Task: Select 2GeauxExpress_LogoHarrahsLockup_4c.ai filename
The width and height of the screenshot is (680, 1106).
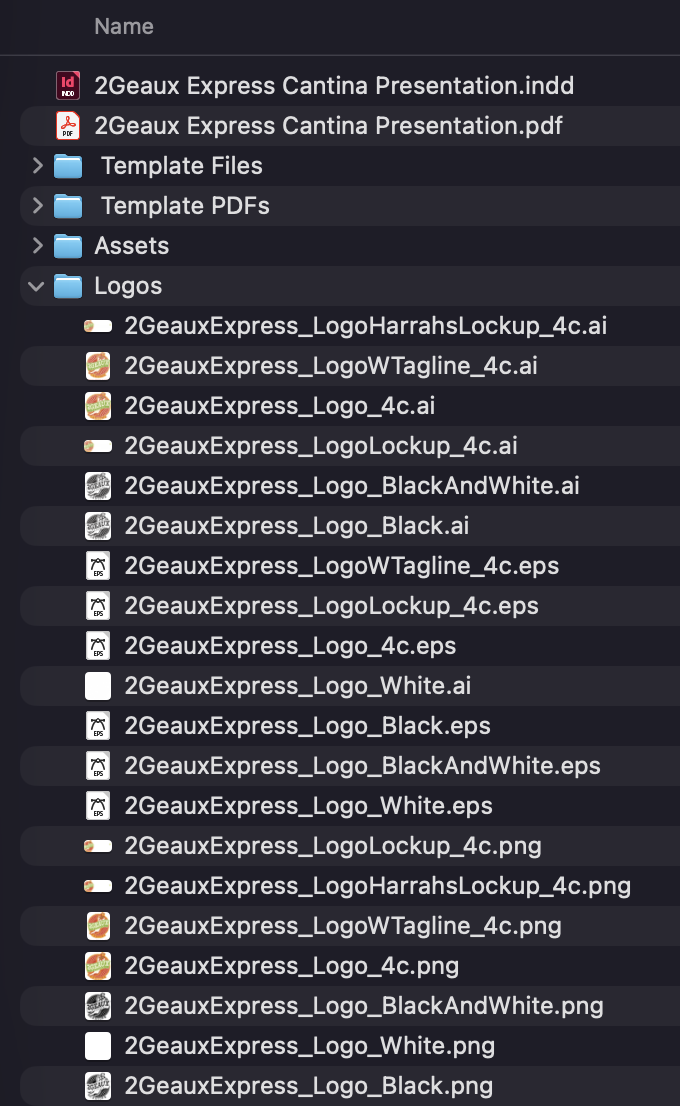Action: coord(366,326)
